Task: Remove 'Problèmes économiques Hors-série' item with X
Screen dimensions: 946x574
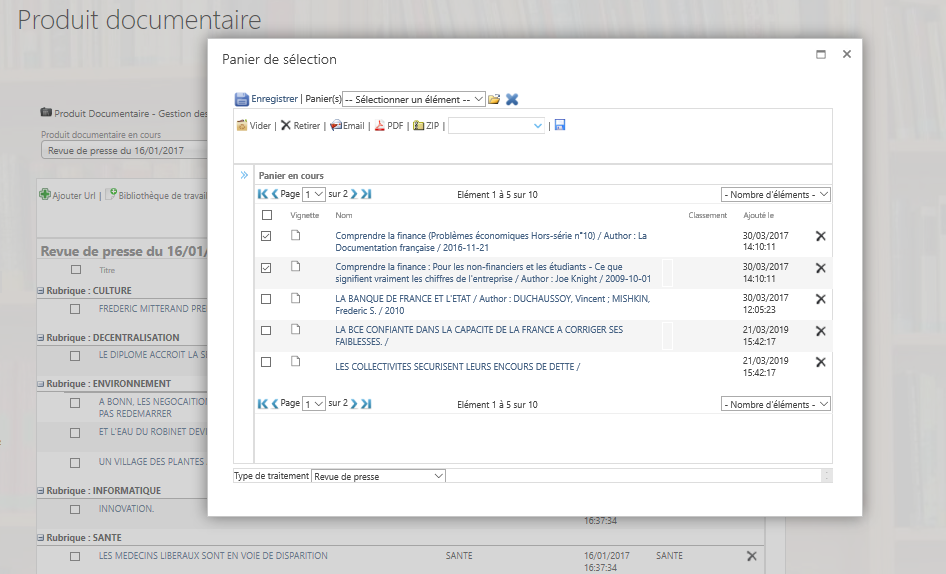Action: click(821, 236)
